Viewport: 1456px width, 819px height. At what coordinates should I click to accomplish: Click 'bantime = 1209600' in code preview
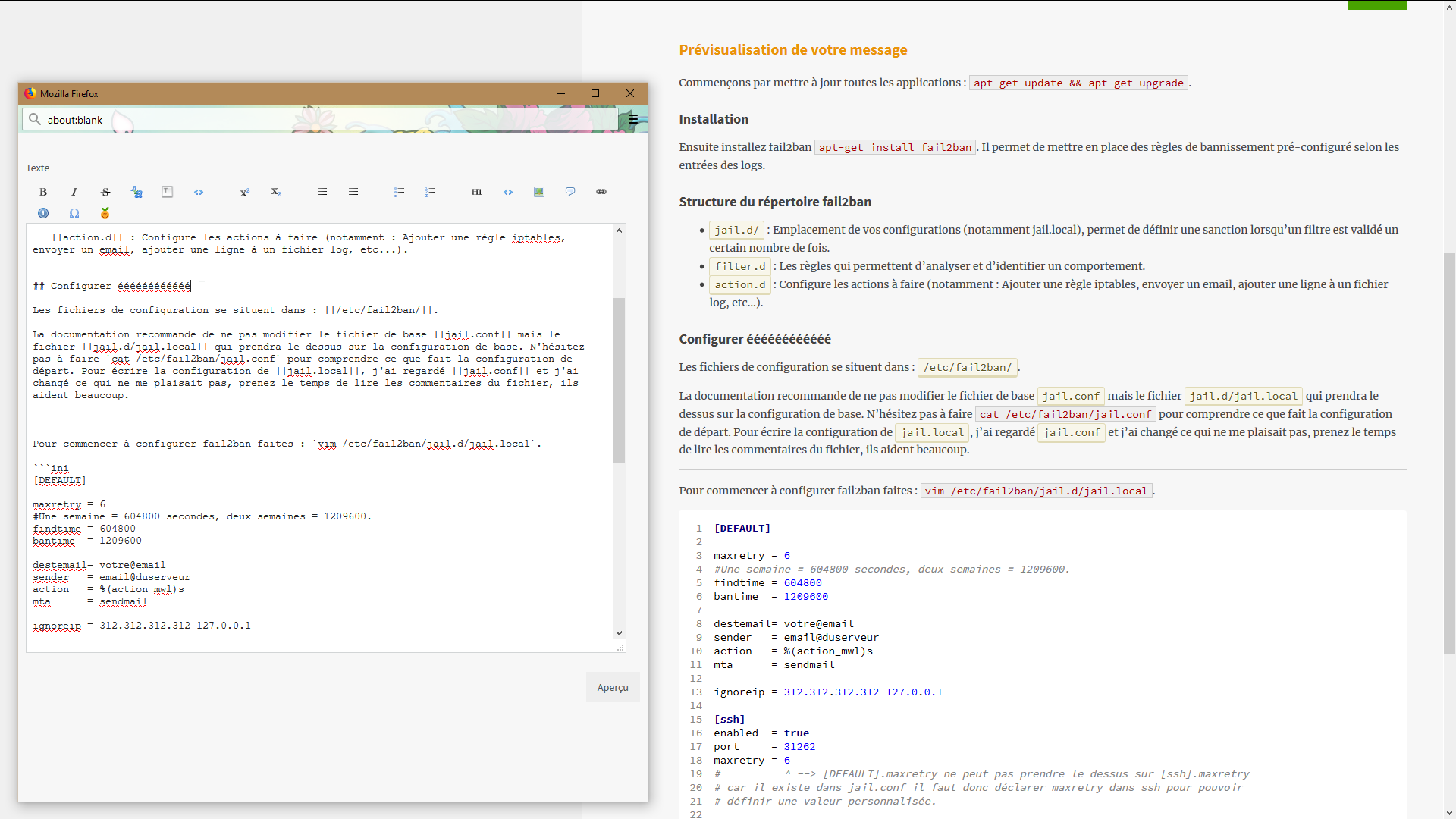770,597
